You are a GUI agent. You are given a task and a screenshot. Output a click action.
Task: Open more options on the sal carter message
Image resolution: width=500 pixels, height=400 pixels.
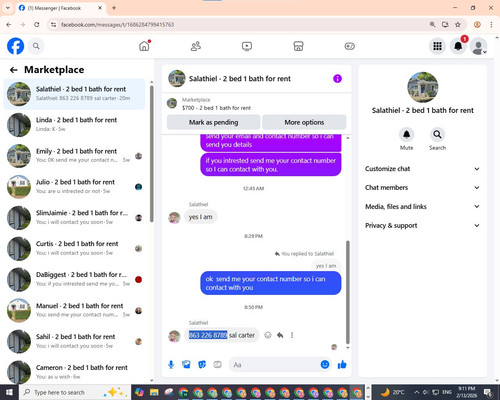pos(292,335)
